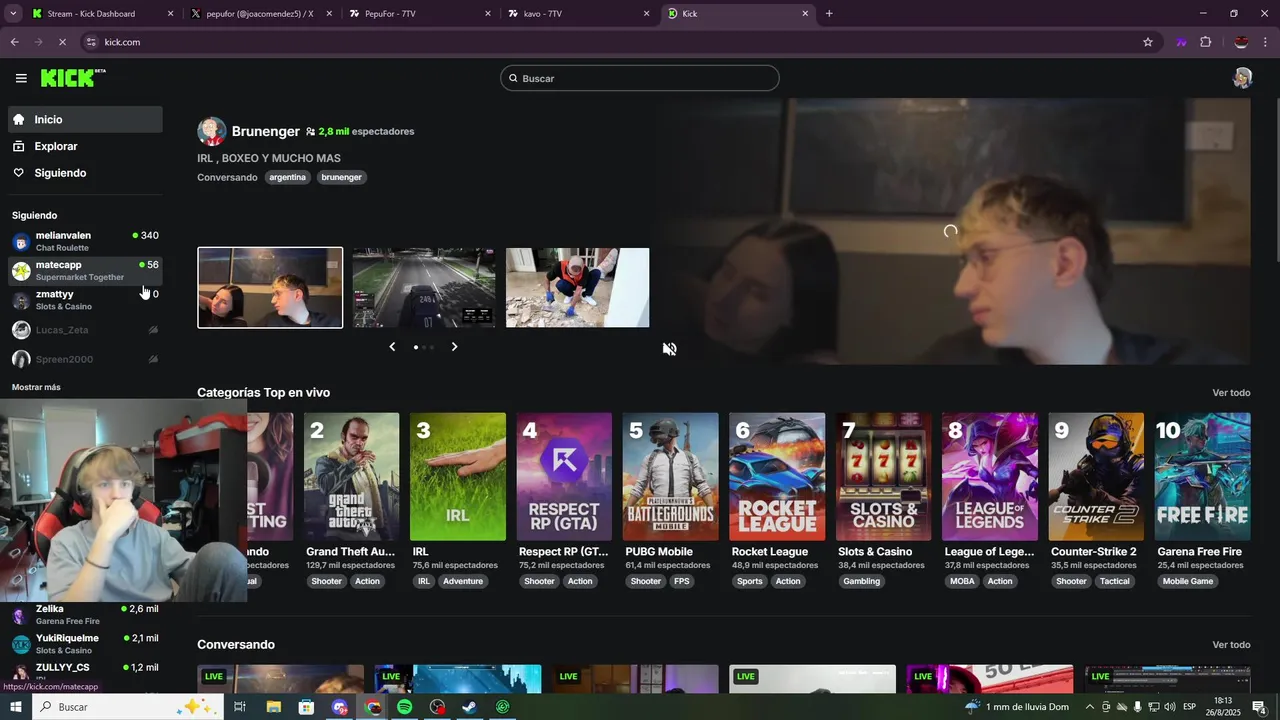Open Explorar in the sidebar
1280x720 pixels.
click(86, 146)
